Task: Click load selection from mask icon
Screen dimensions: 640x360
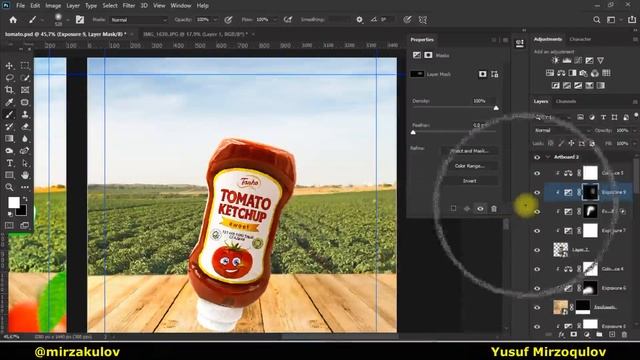Action: [x=453, y=209]
